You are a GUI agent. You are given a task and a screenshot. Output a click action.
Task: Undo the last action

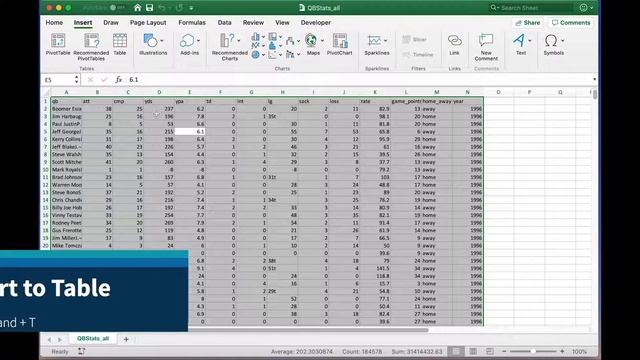tap(162, 8)
